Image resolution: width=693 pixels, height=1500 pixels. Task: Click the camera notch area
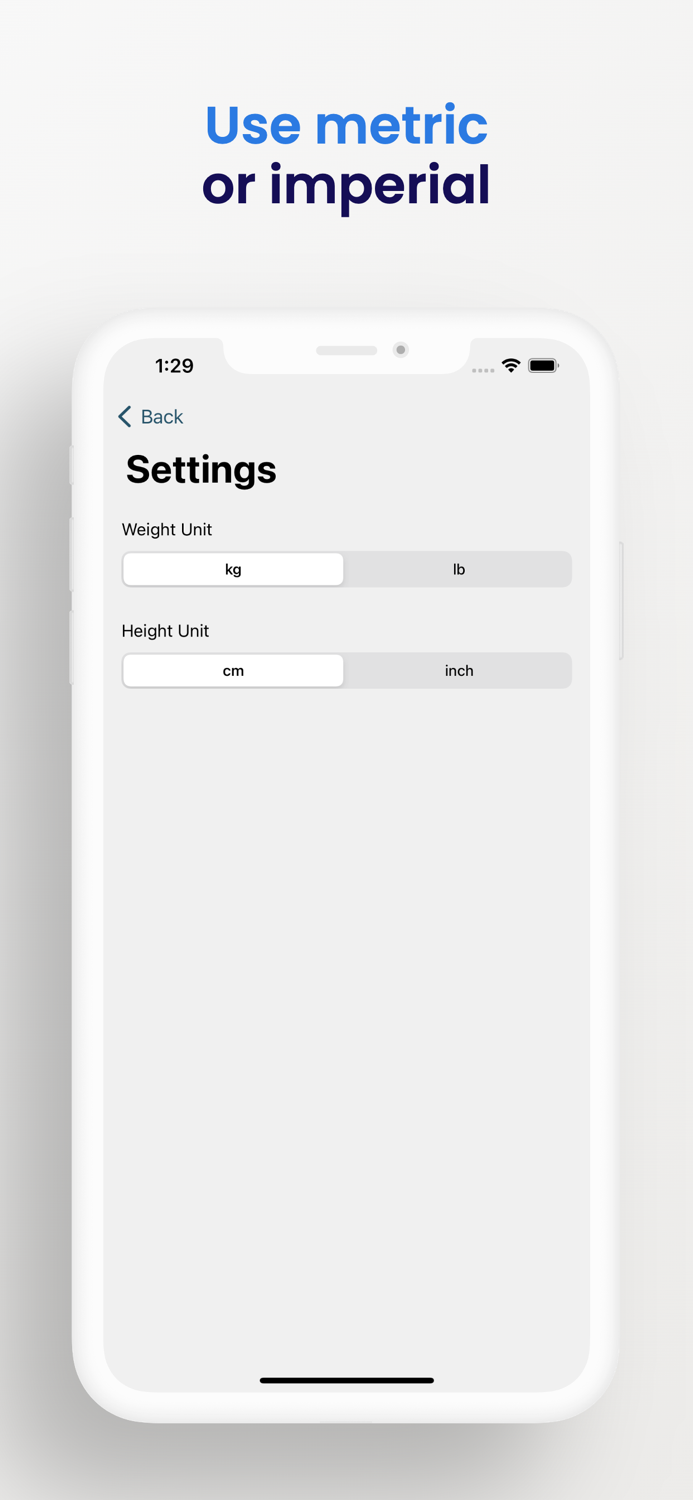pos(400,350)
